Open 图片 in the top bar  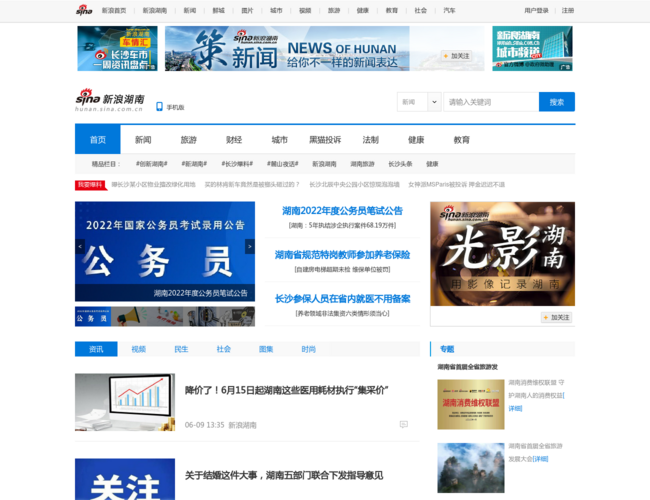click(247, 10)
